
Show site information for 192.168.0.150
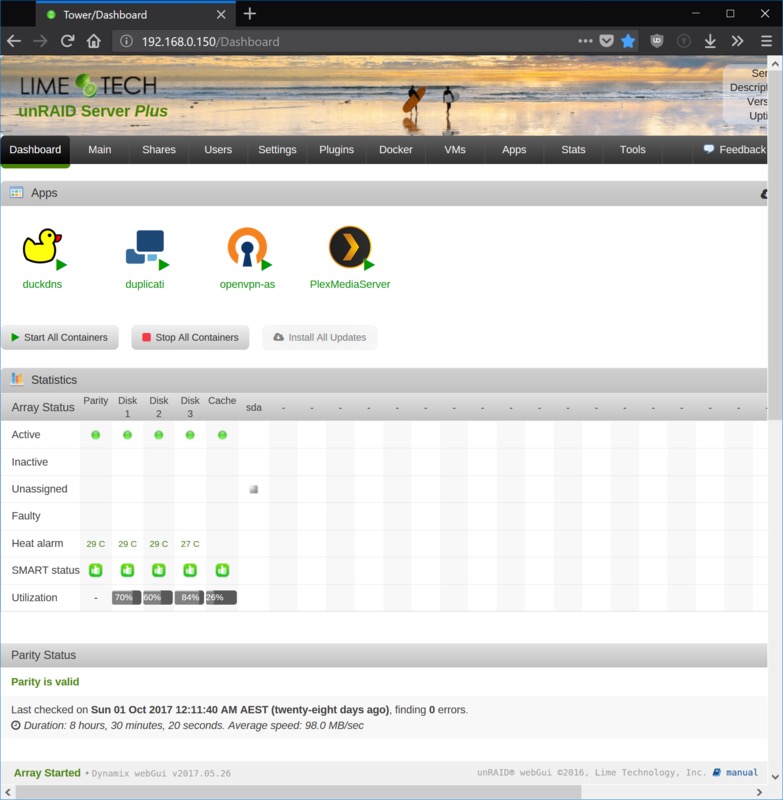(126, 41)
